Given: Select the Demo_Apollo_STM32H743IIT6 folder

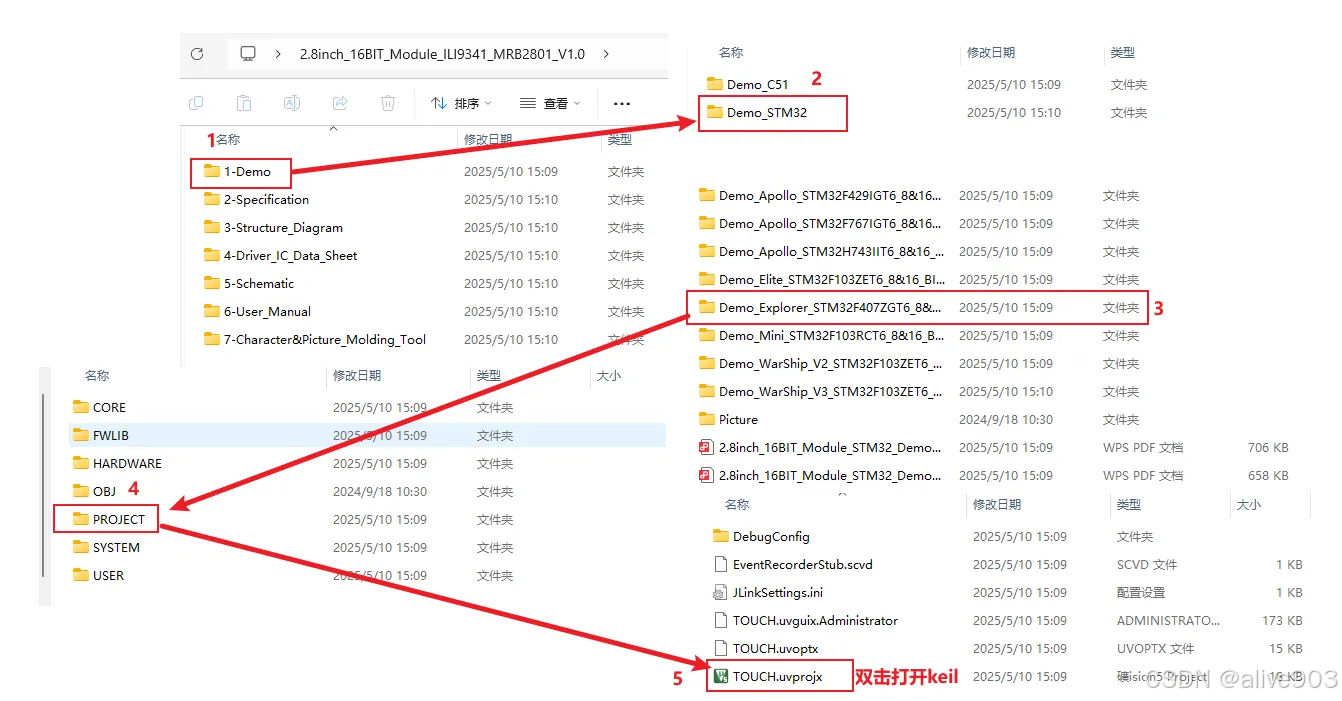Looking at the screenshot, I should pos(820,252).
